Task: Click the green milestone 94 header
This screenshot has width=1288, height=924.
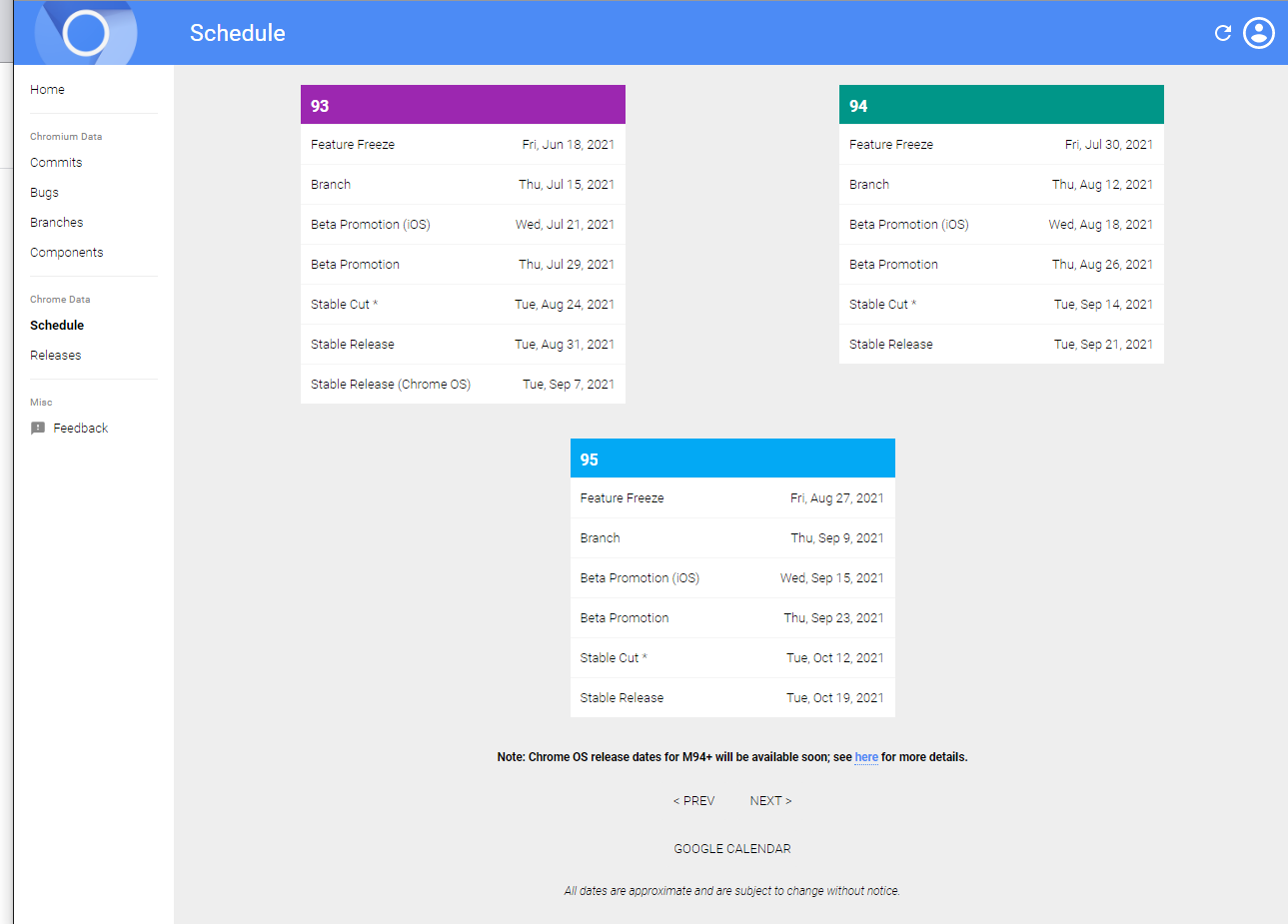Action: click(x=1001, y=105)
